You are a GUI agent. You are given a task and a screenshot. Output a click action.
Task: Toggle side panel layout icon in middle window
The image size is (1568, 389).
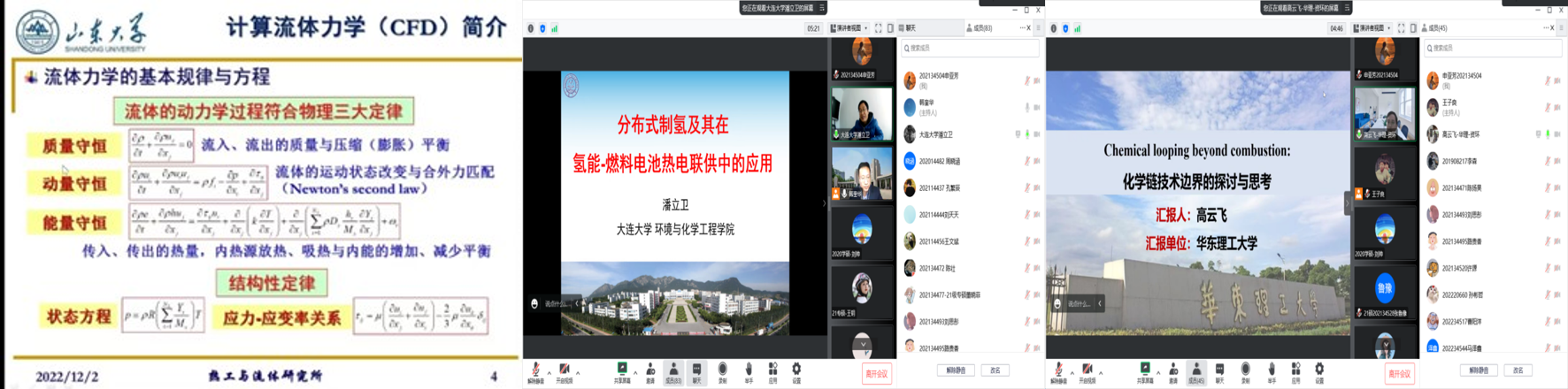point(890,28)
